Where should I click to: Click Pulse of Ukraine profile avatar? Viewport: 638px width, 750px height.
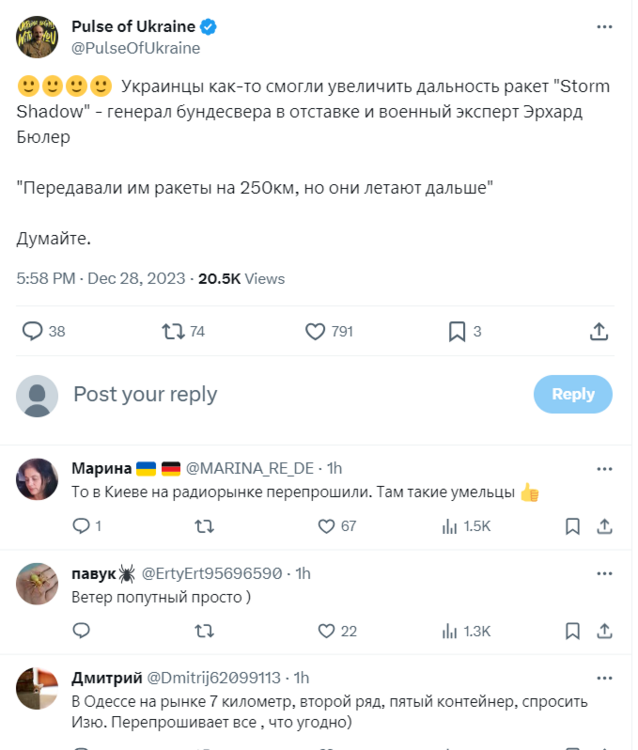click(36, 37)
